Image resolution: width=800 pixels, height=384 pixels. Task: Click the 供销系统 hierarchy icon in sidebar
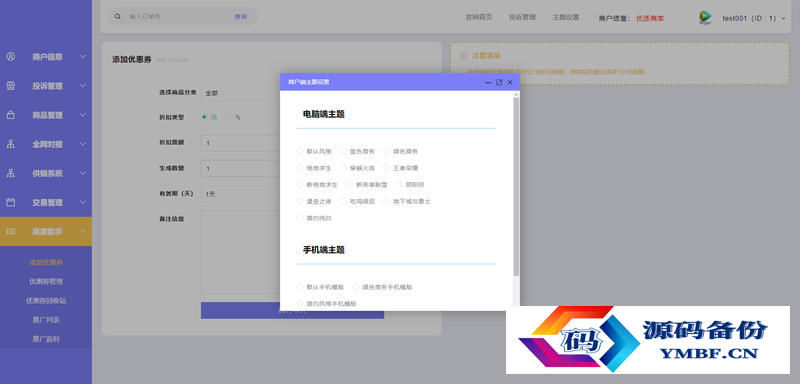(x=11, y=173)
